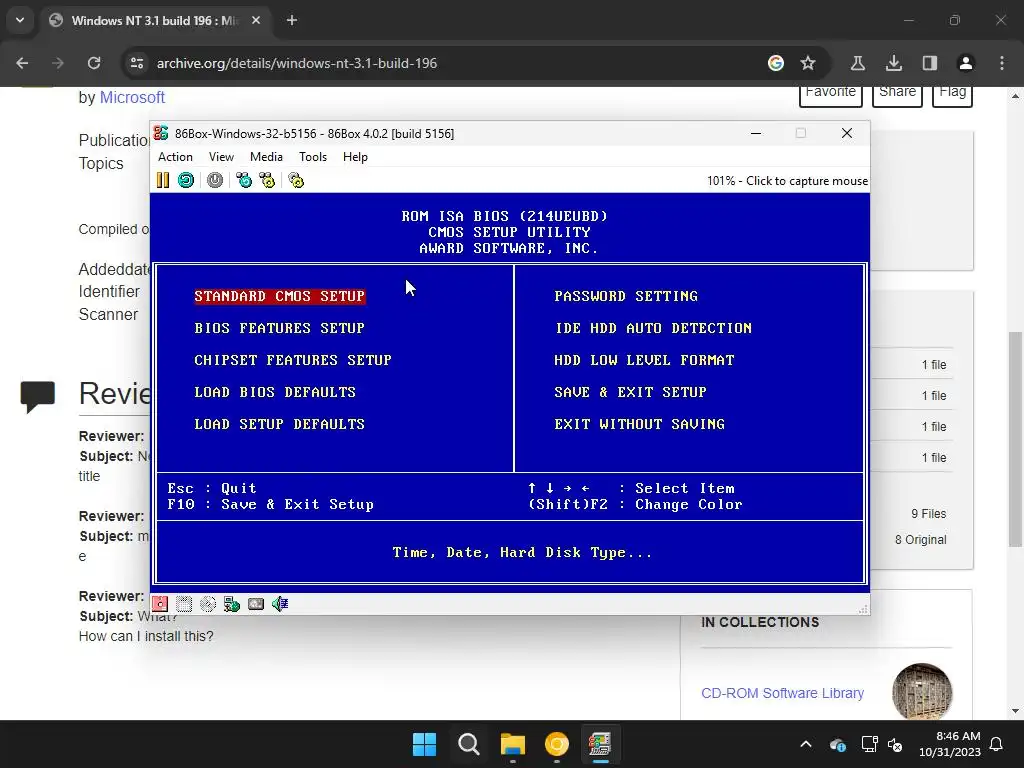The height and width of the screenshot is (768, 1024).
Task: Open Chrome three-dot menu
Action: click(1001, 63)
